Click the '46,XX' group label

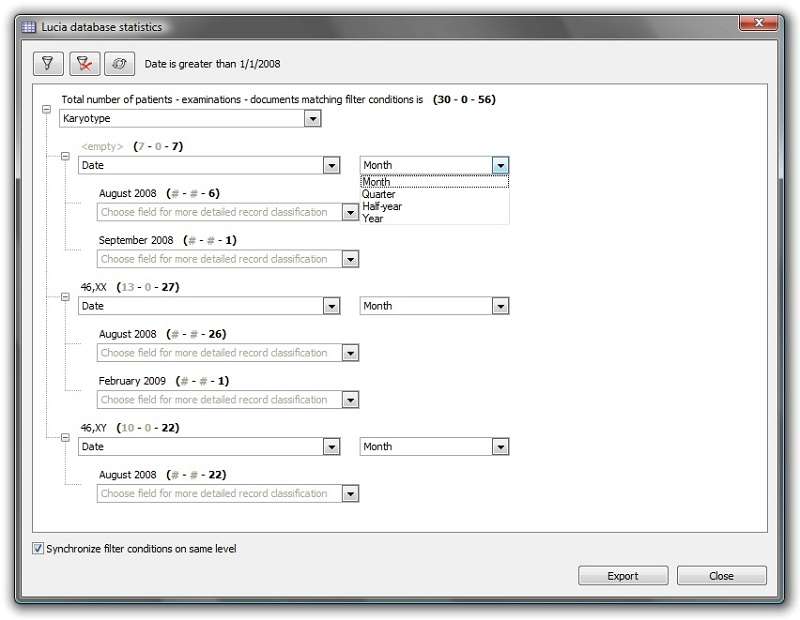93,287
